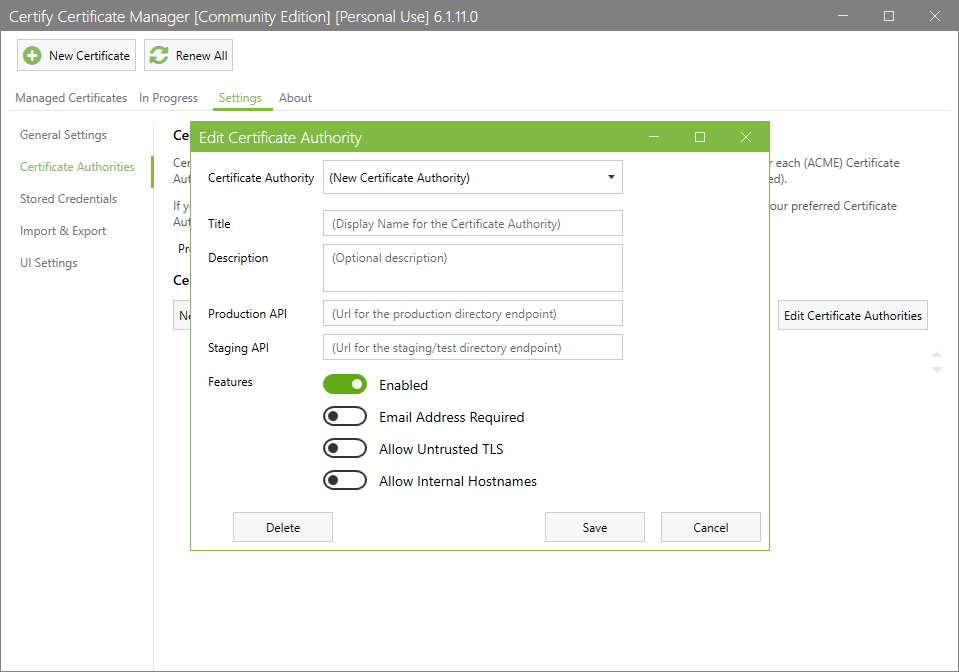Click the Delete button
The width and height of the screenshot is (959, 672).
(x=283, y=527)
